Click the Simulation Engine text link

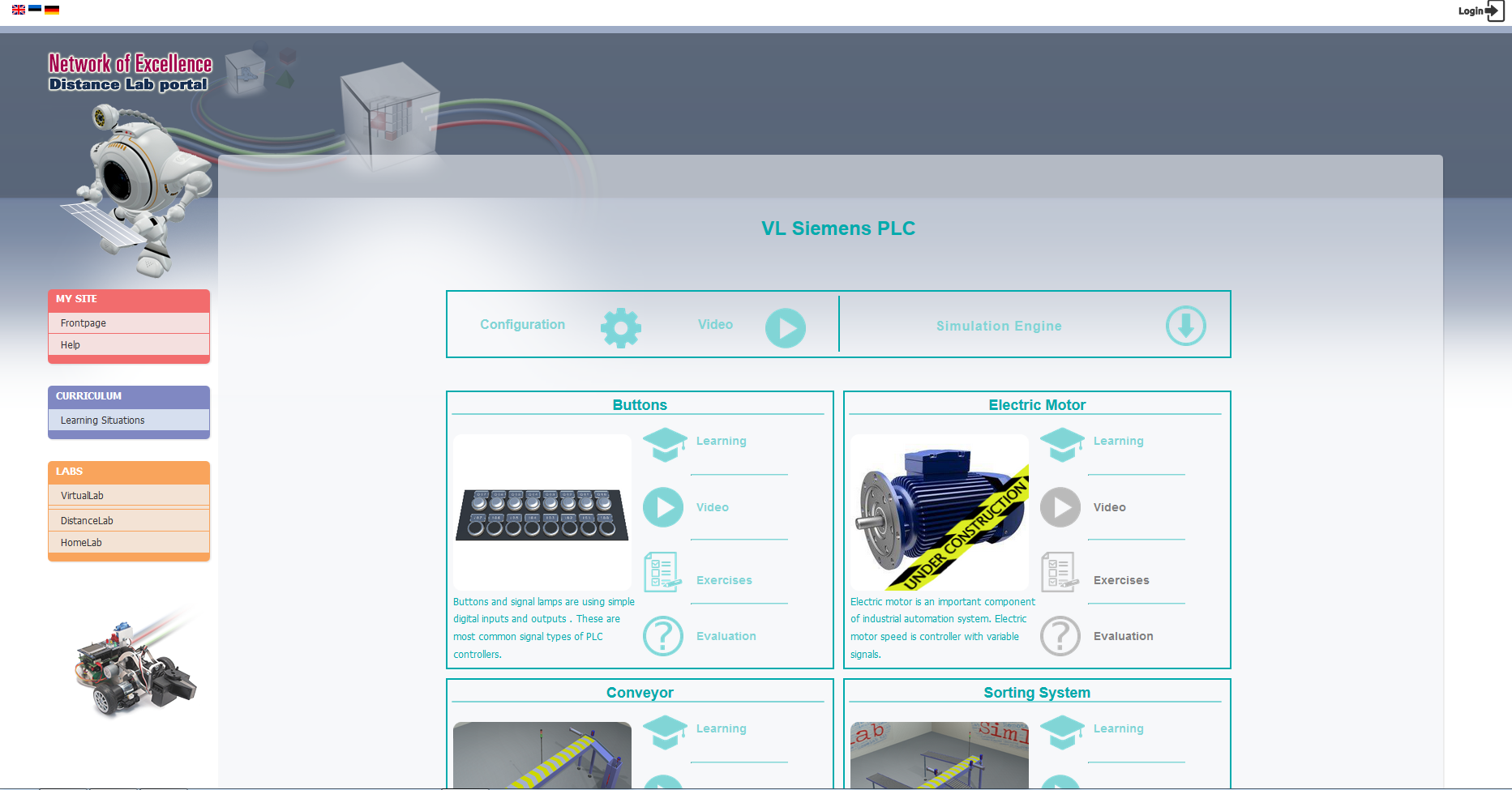pyautogui.click(x=998, y=326)
